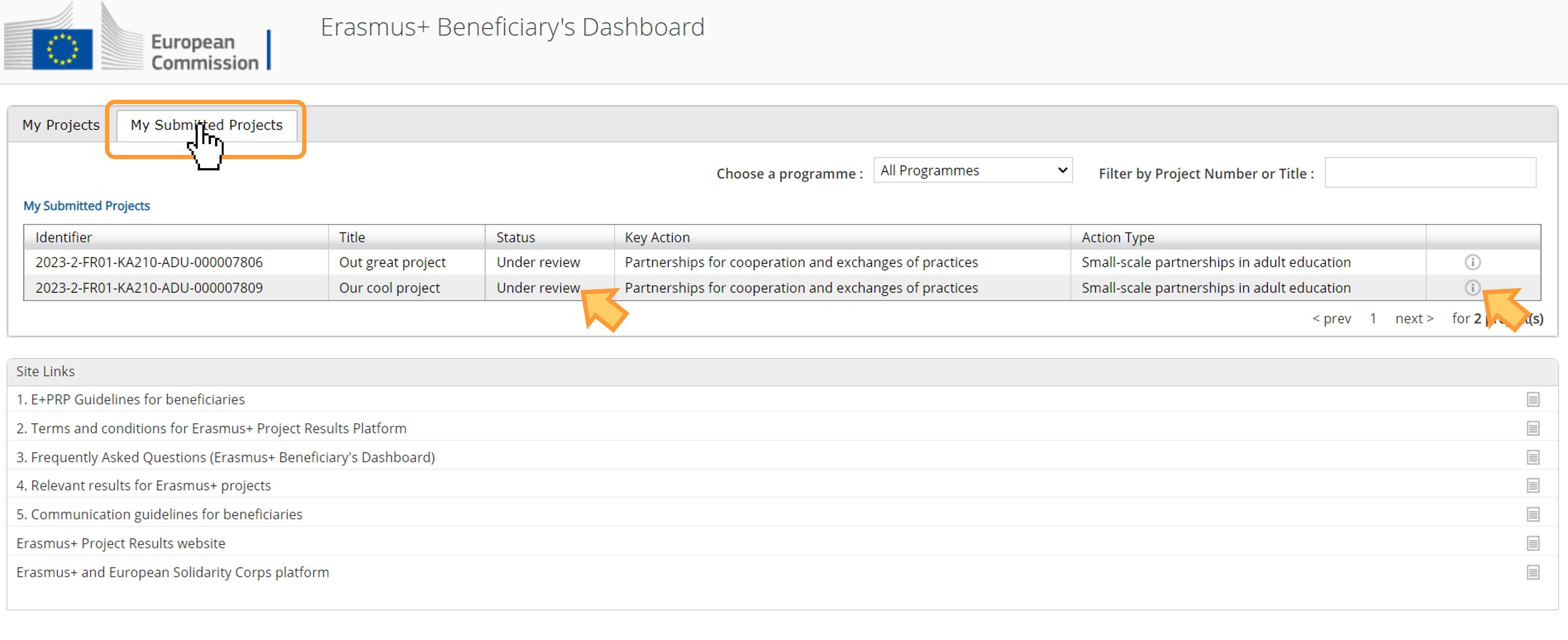This screenshot has width=1568, height=640.
Task: Sort by Key Action column header
Action: point(842,238)
